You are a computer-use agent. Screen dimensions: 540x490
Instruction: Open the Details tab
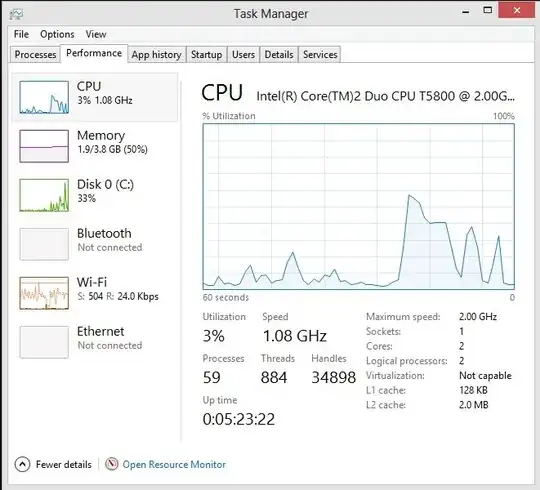279,54
